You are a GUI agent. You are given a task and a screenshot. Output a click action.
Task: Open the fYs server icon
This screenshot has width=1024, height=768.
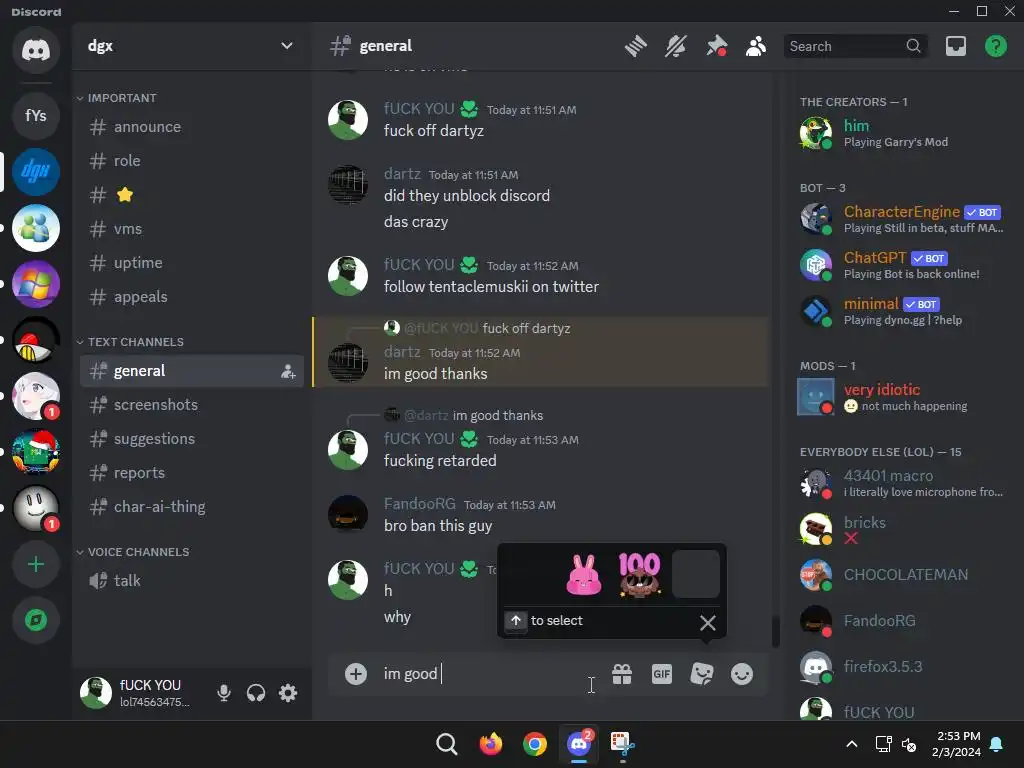tap(36, 116)
